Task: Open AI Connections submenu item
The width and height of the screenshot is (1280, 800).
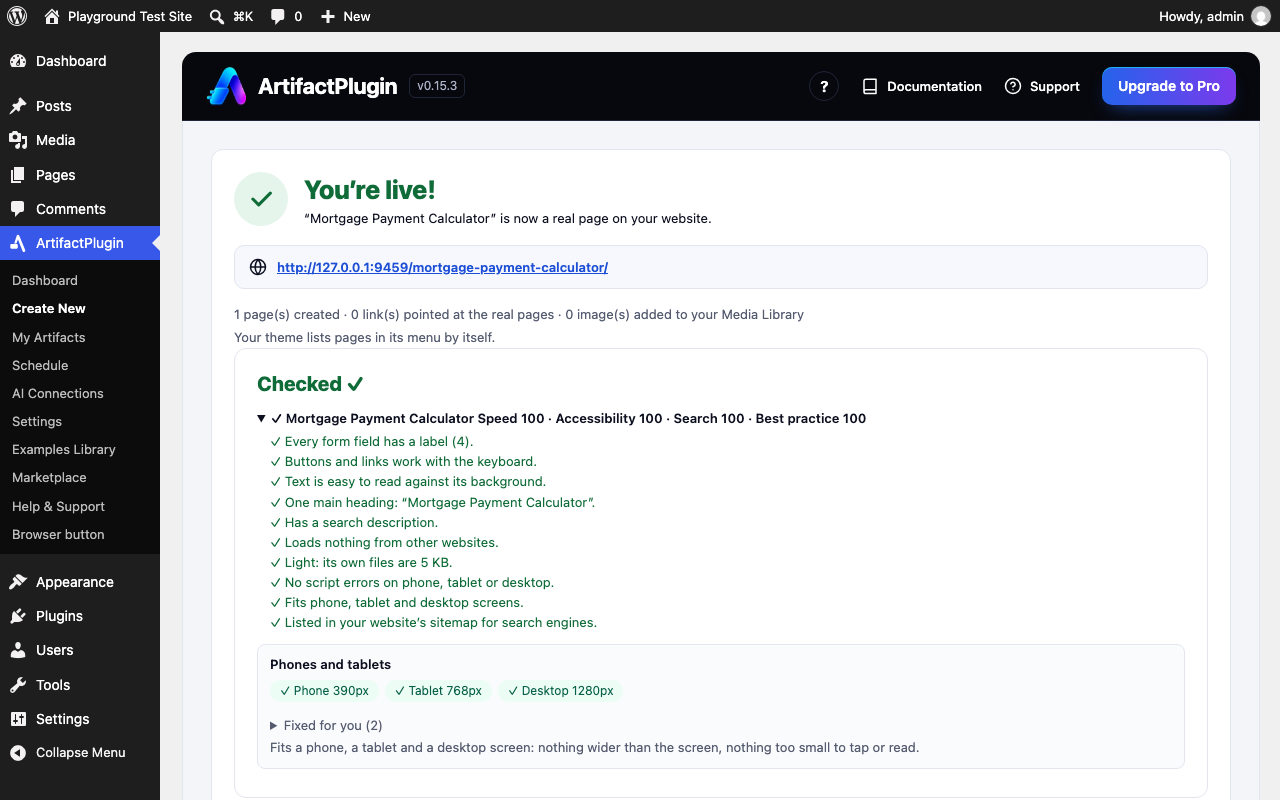Action: 80,393
